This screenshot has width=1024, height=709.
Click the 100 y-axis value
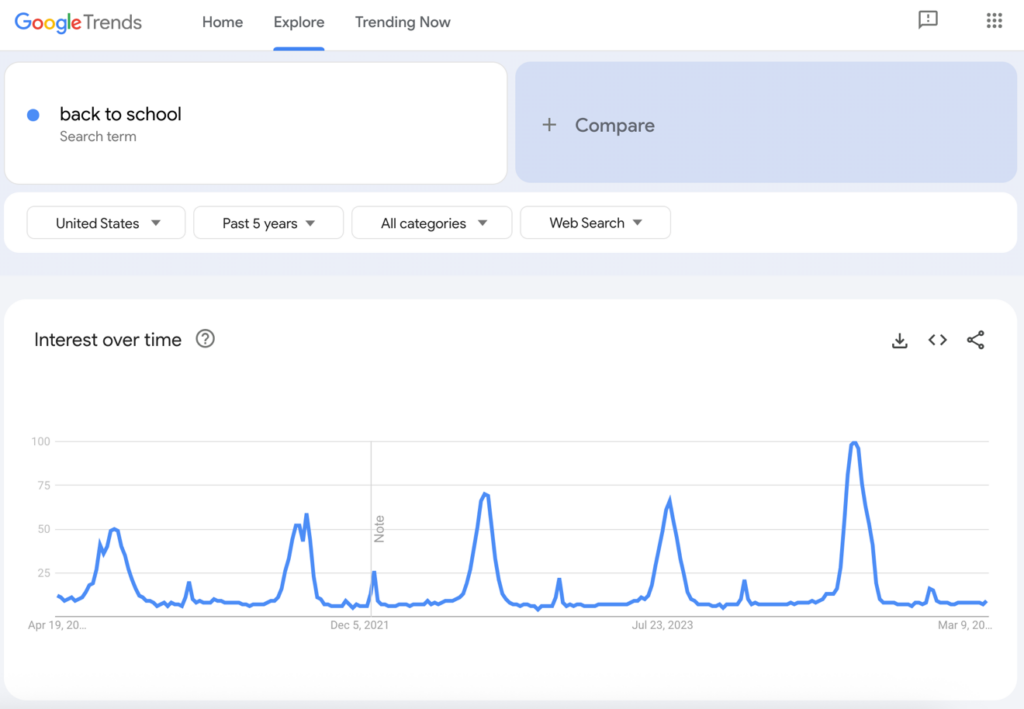pos(40,441)
